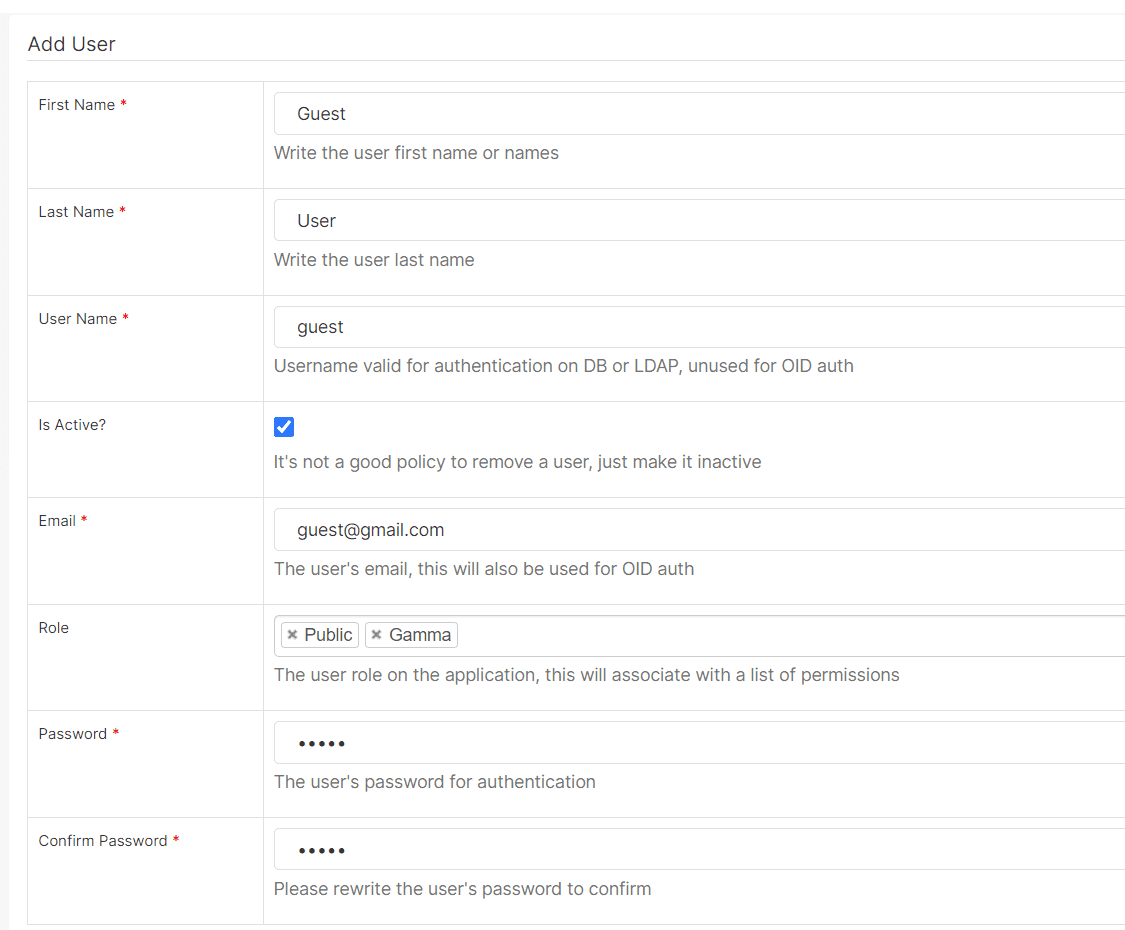Click the Confirm Password input field
This screenshot has height=930, width=1125.
[600, 849]
